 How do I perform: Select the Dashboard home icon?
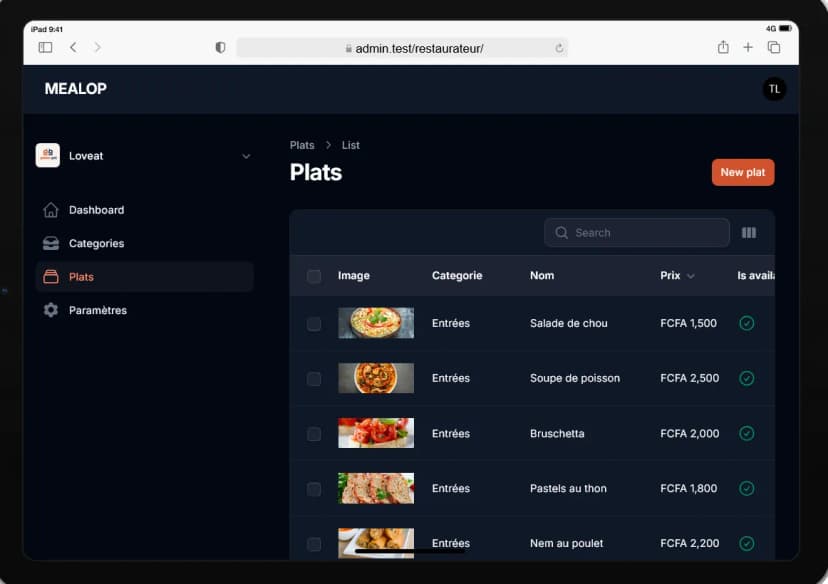coord(49,210)
